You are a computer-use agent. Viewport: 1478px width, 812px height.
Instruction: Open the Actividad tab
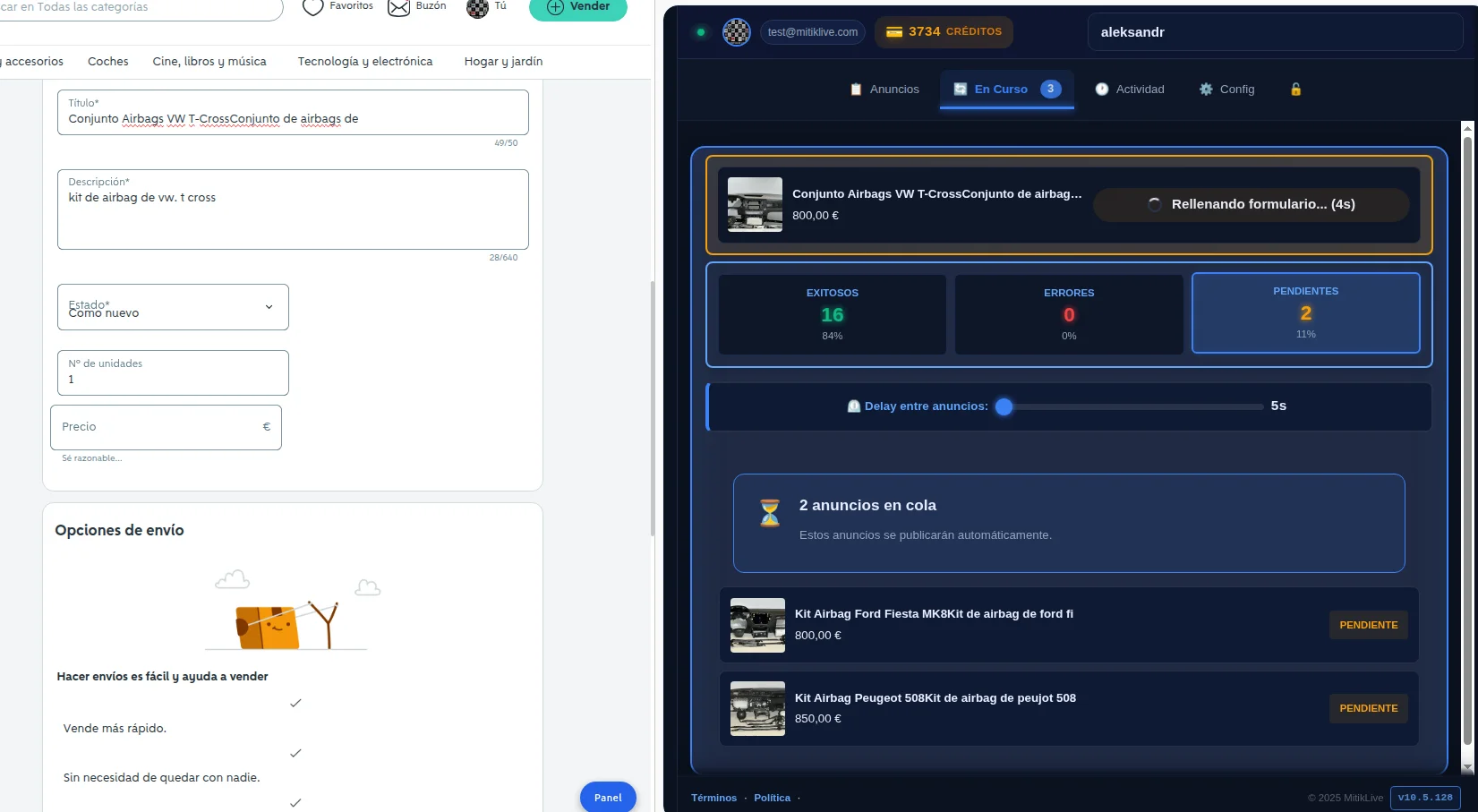point(1130,90)
